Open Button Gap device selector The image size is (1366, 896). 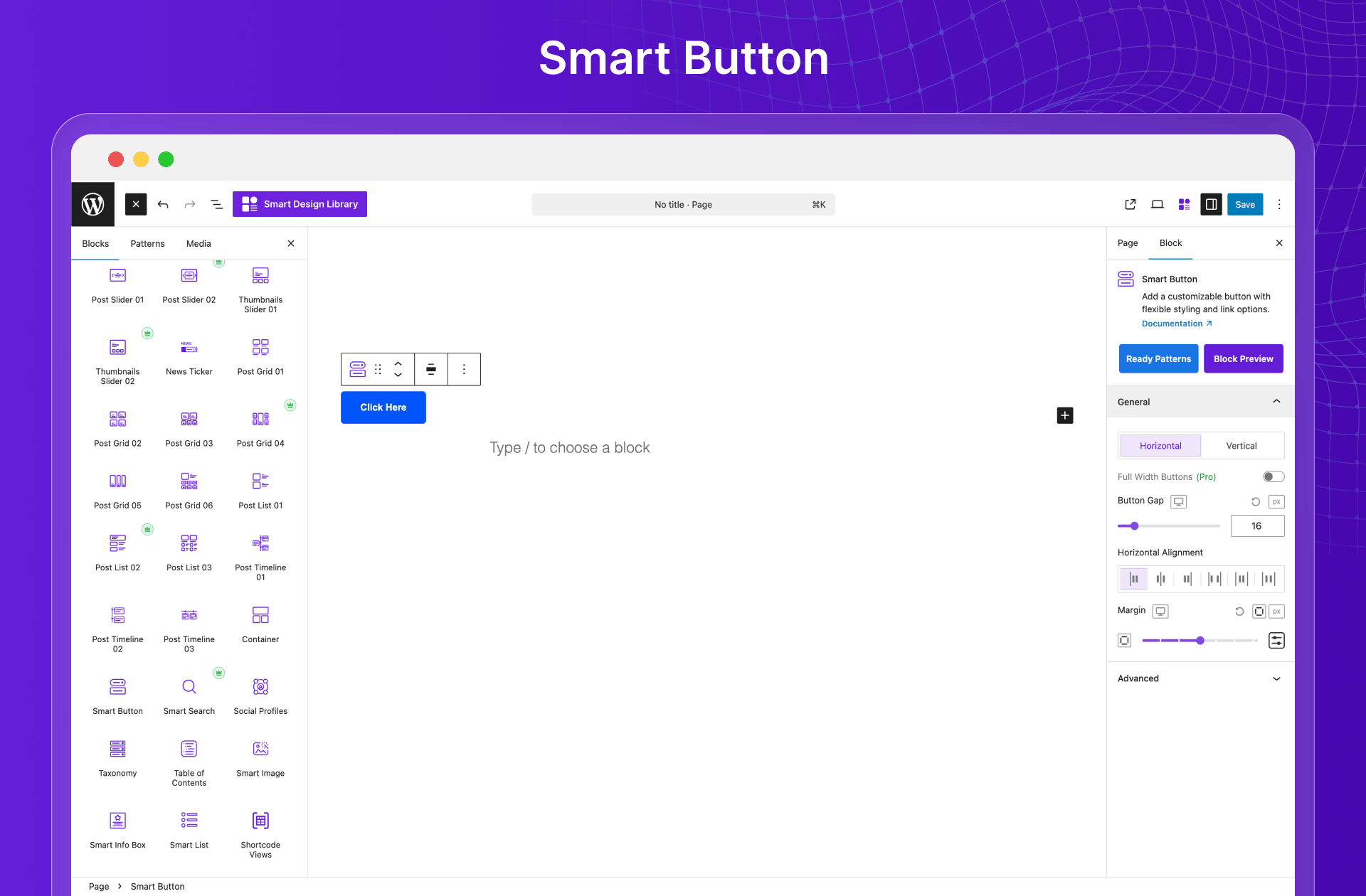pyautogui.click(x=1179, y=501)
